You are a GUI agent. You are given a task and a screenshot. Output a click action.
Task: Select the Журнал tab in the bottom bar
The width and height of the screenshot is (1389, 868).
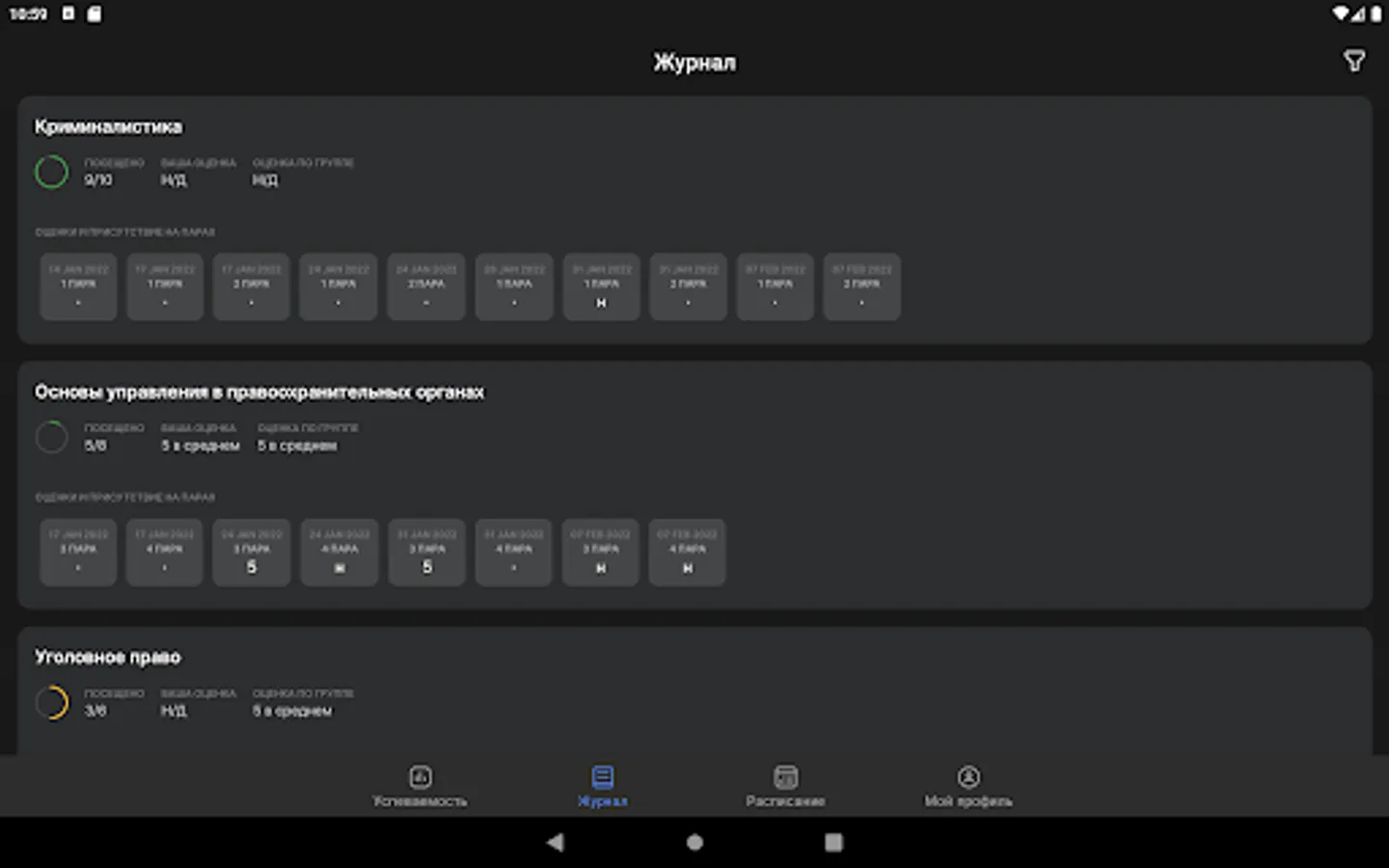click(x=603, y=786)
